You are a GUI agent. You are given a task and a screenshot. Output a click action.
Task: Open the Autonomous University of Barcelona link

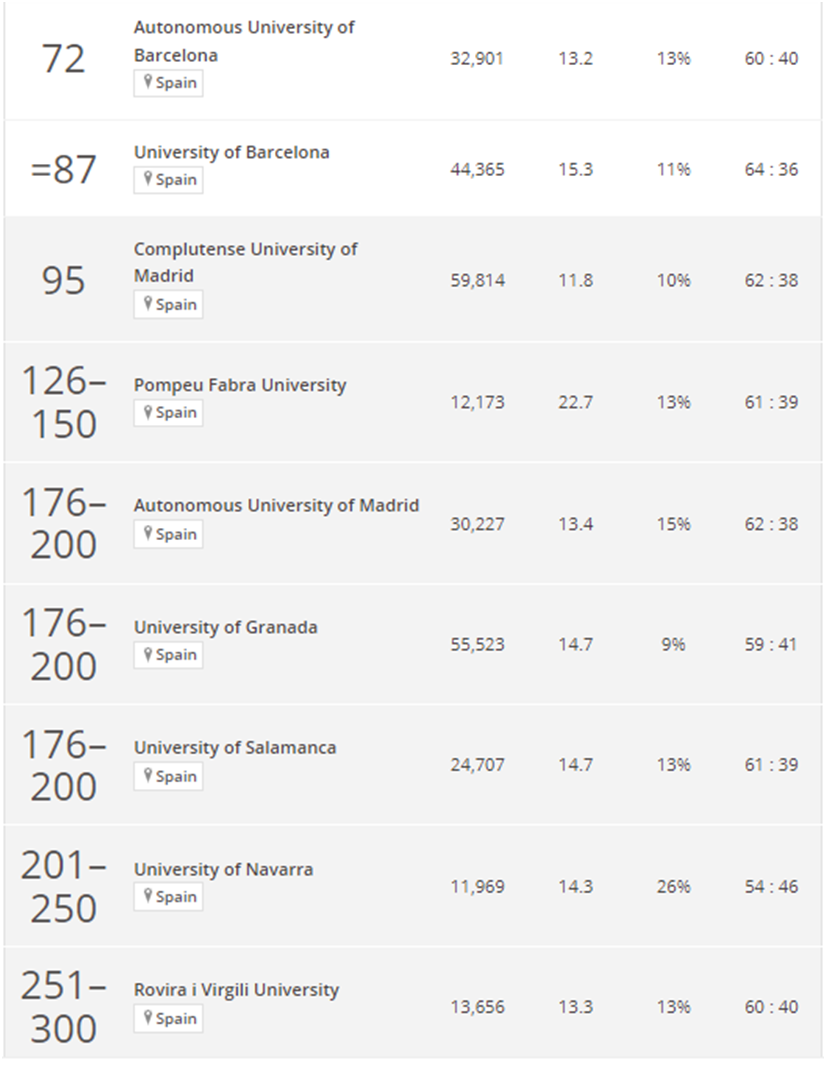pos(244,41)
